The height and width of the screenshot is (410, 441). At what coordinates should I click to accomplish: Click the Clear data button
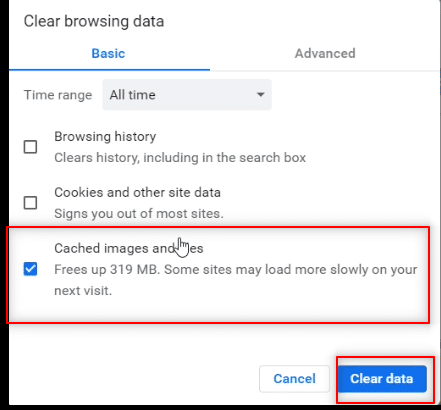coord(382,379)
